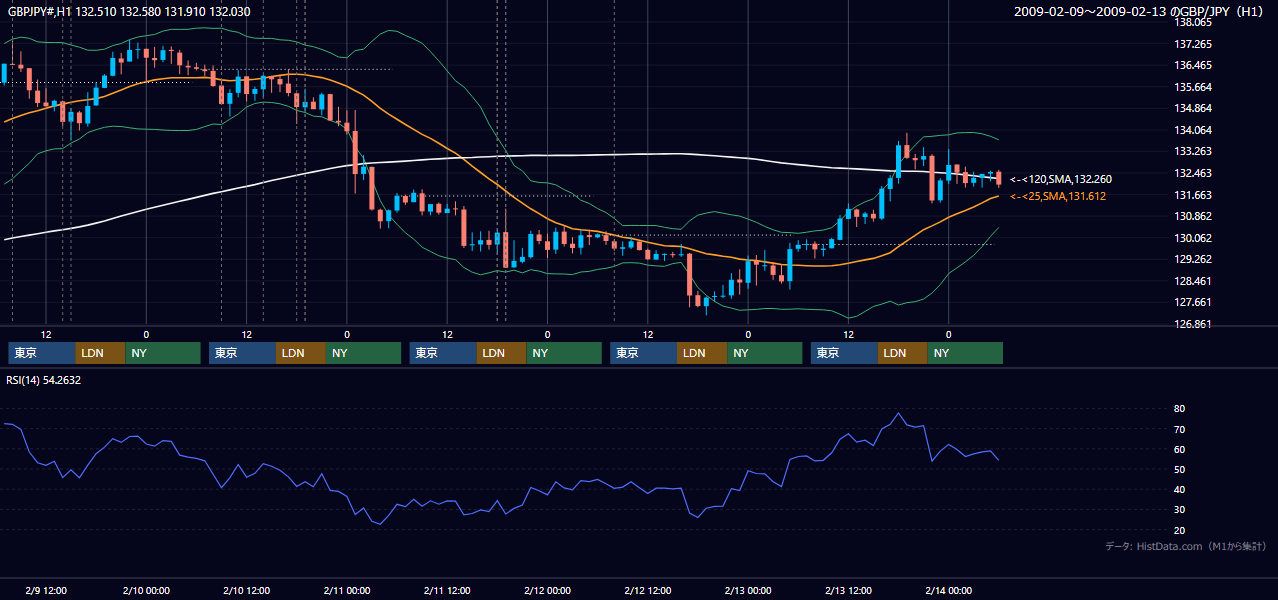
Task: Click price axis value 127.661
Action: click(x=1194, y=302)
